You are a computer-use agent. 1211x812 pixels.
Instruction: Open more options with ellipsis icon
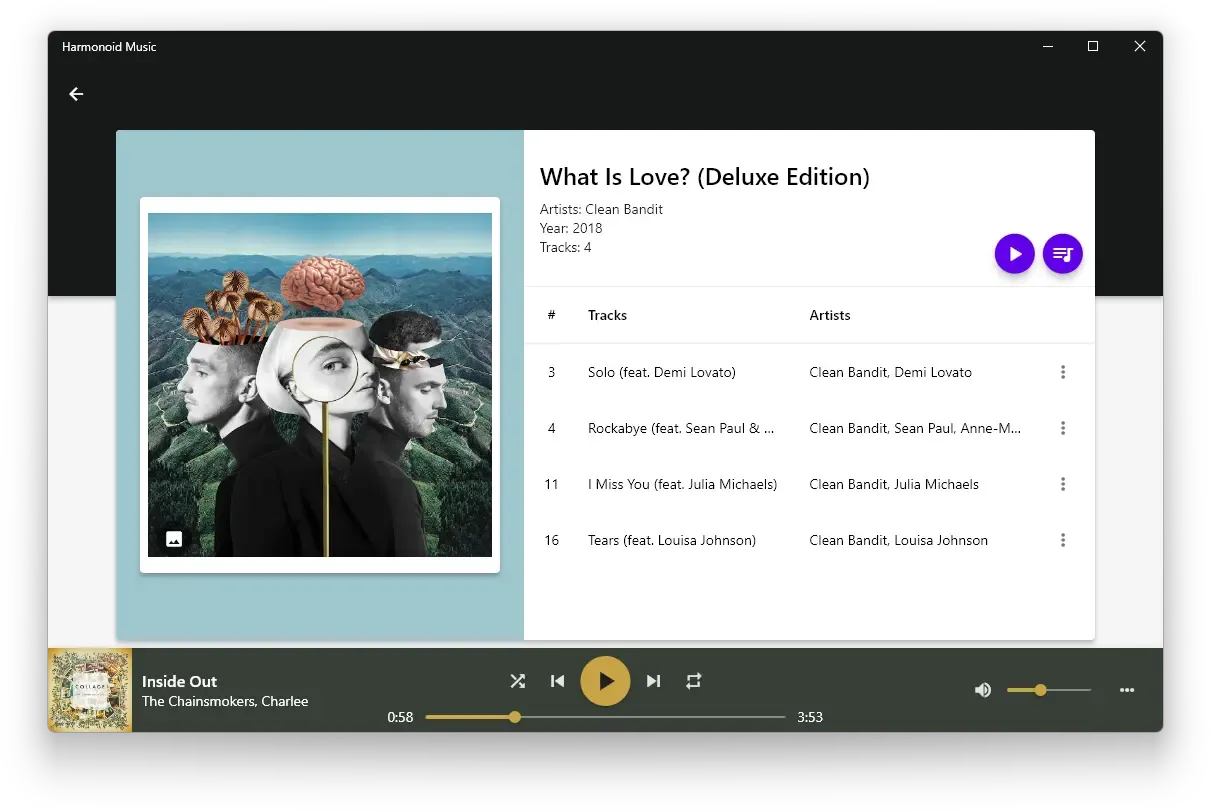pos(1127,690)
